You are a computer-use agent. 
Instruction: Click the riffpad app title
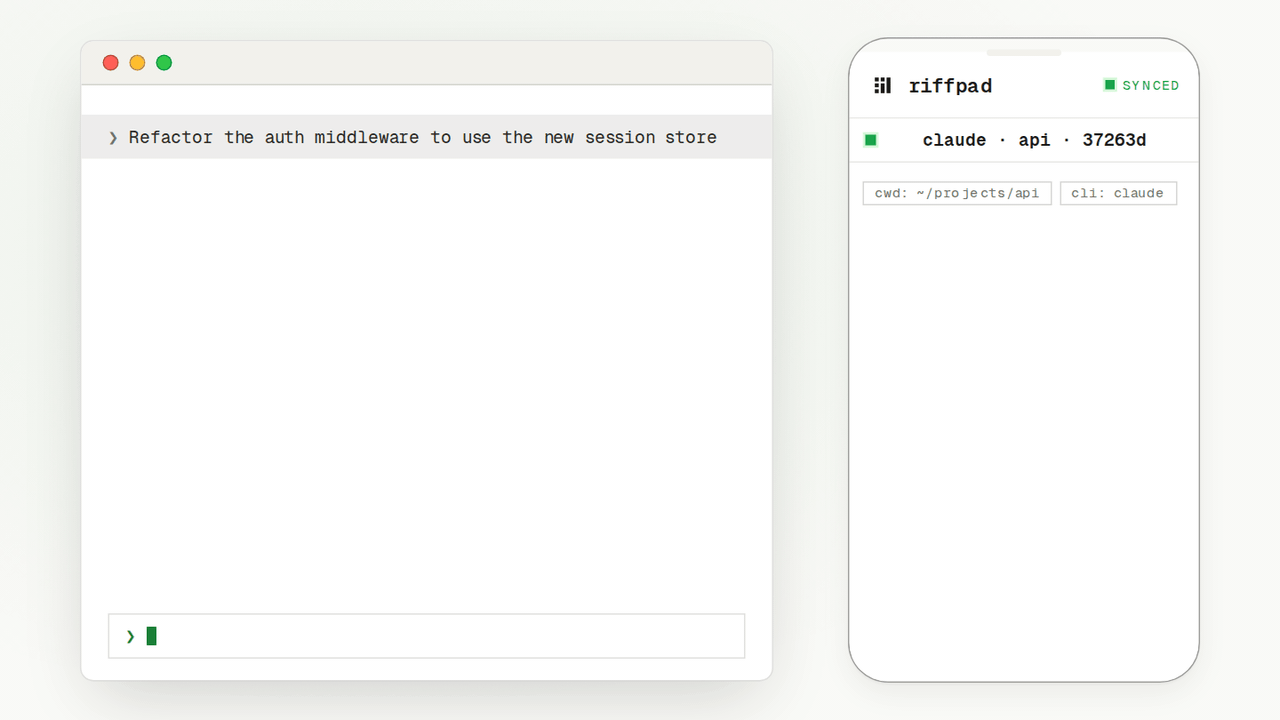tap(950, 86)
